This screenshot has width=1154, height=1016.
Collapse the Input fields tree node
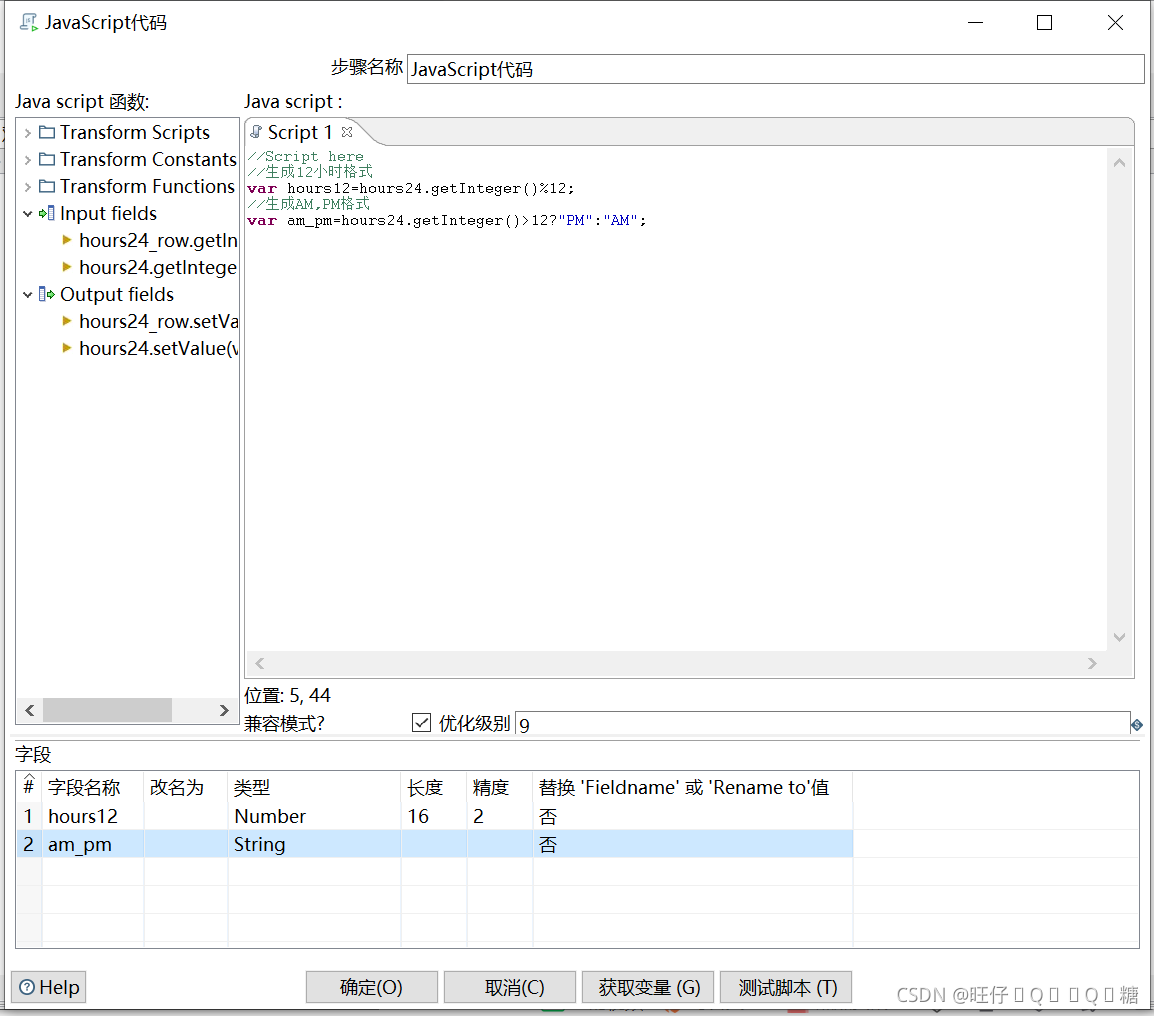point(27,214)
